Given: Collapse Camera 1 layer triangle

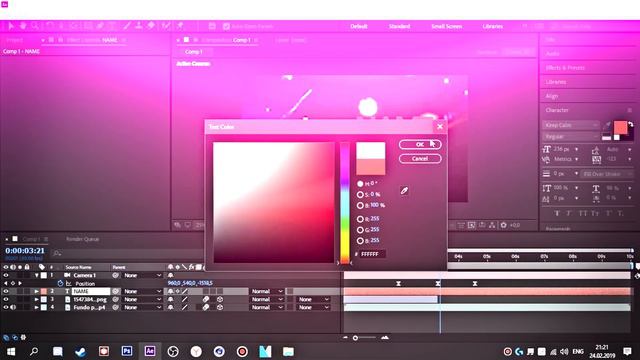Looking at the screenshot, I should [36, 276].
